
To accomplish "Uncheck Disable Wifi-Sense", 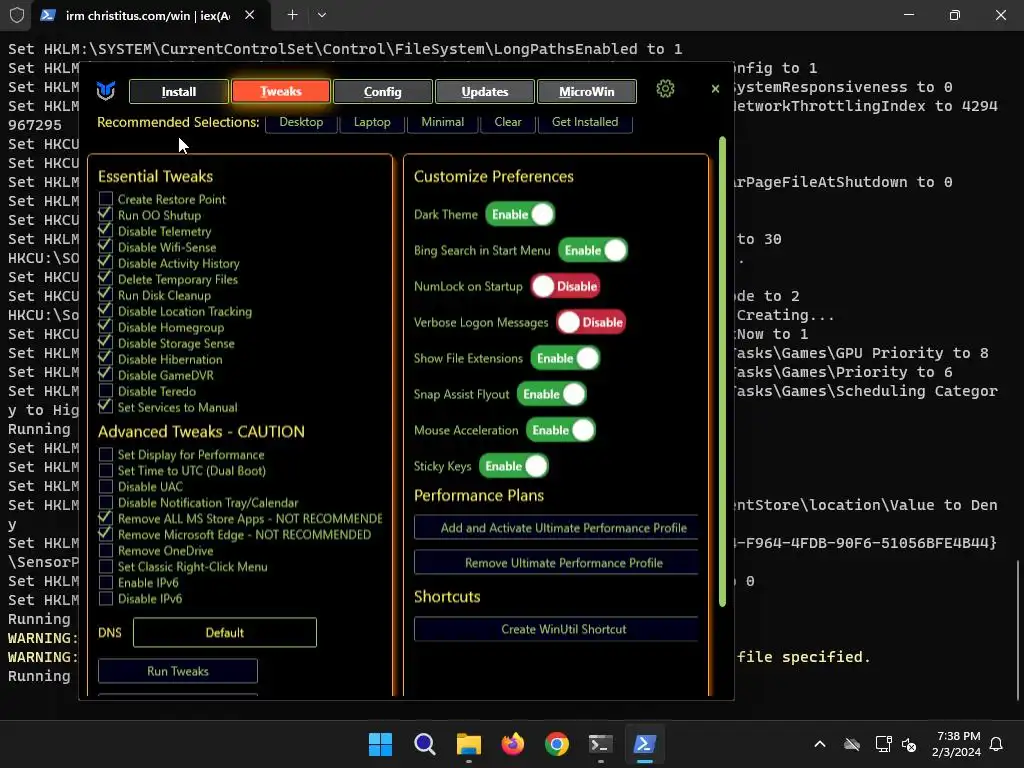I will [106, 247].
